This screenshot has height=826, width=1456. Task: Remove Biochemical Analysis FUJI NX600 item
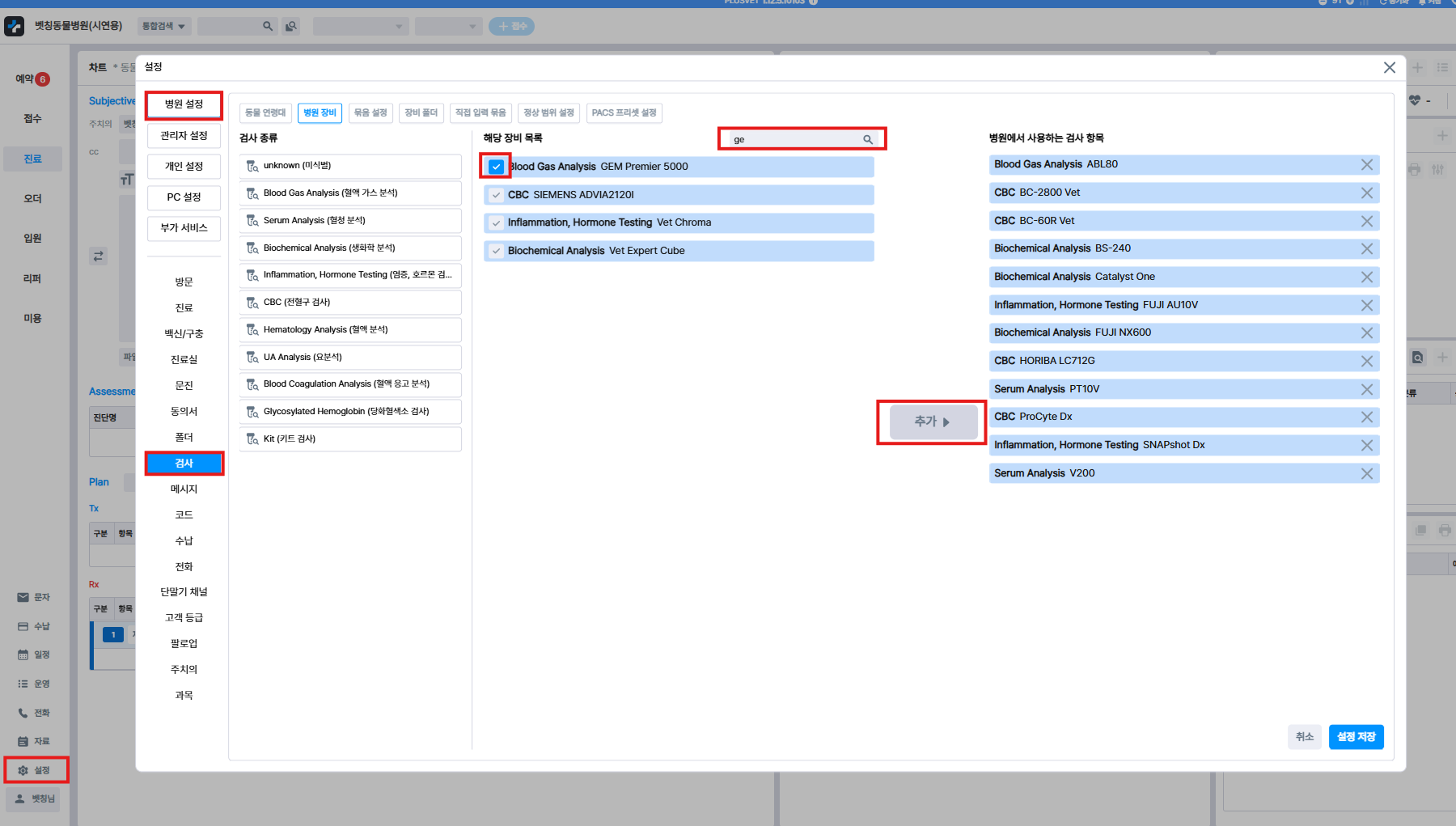(1367, 333)
